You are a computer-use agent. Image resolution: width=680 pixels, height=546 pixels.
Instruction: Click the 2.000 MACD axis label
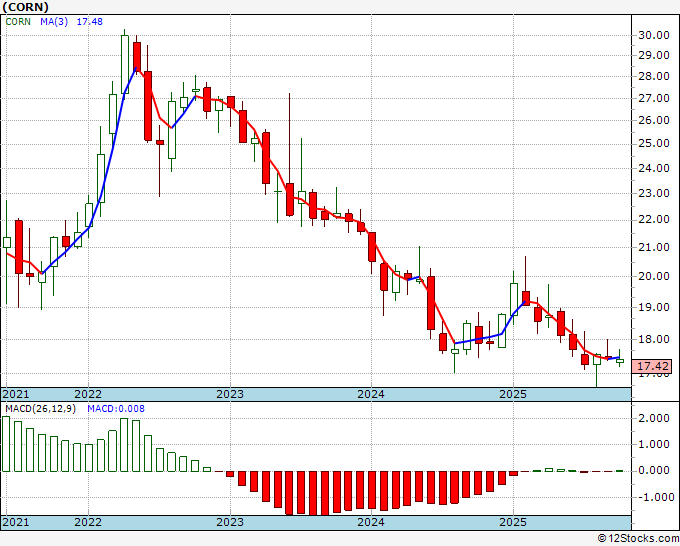[654, 418]
